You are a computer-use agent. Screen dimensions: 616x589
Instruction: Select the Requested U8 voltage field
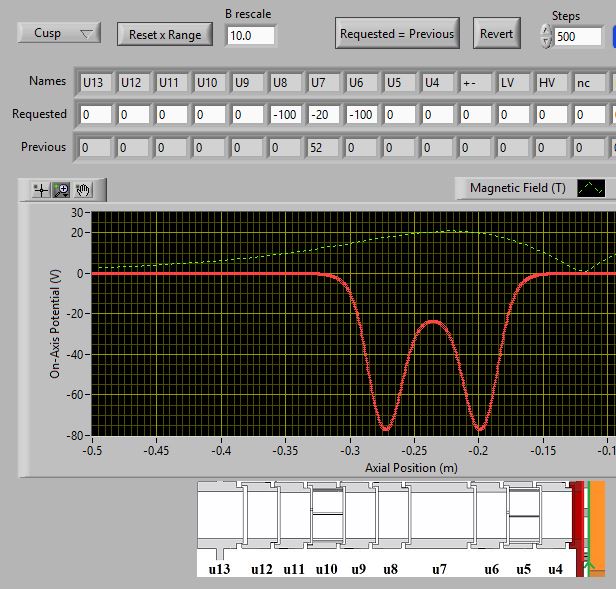286,115
